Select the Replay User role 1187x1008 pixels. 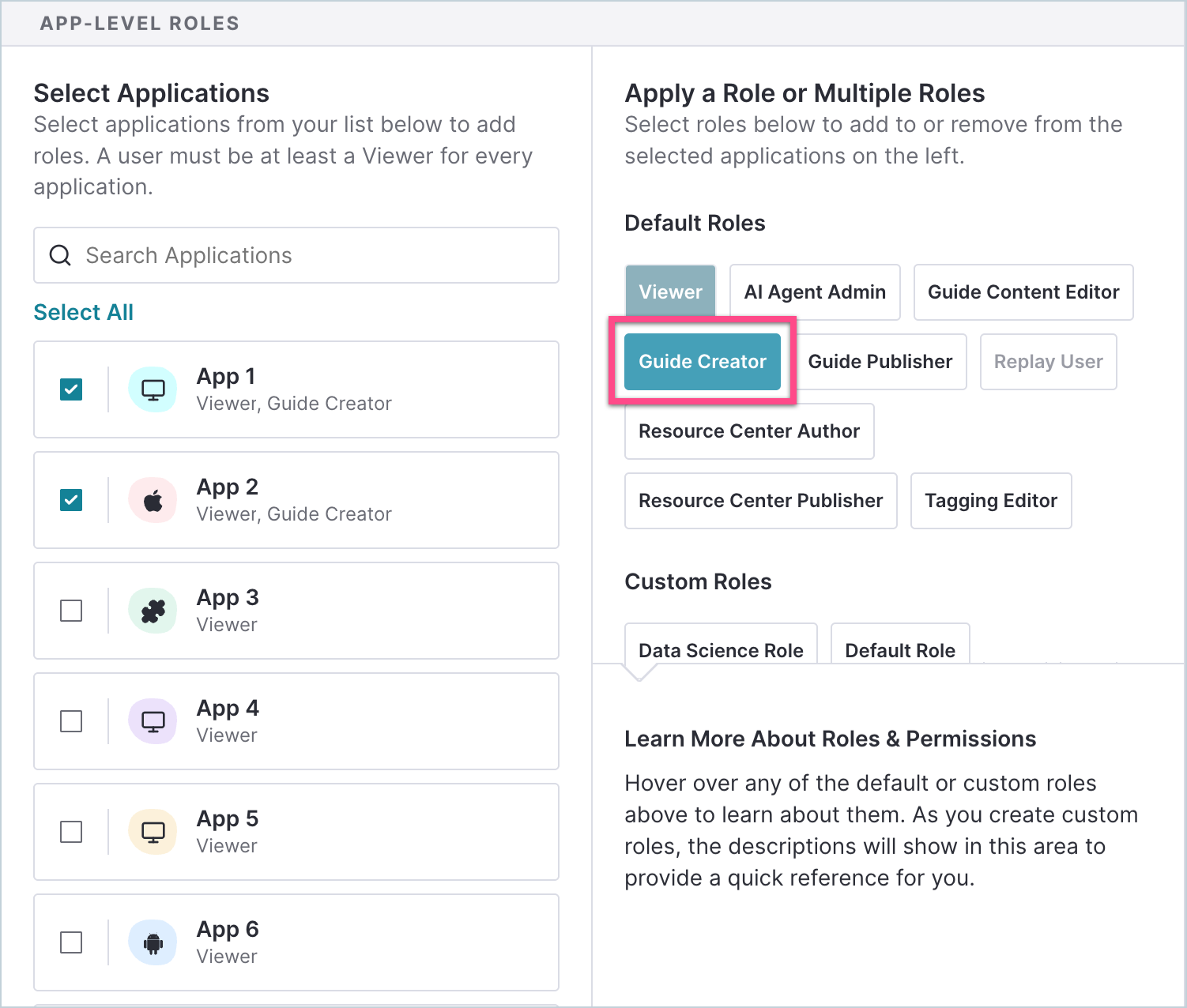coord(1048,362)
